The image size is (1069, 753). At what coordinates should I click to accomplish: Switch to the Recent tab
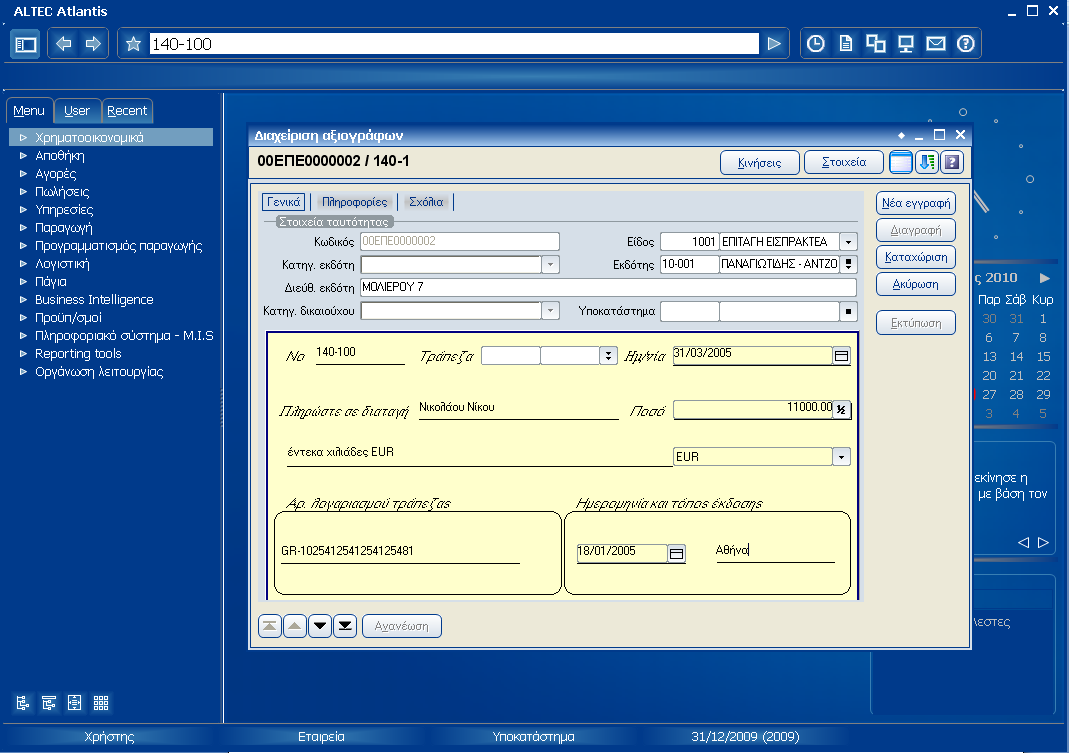pos(127,110)
